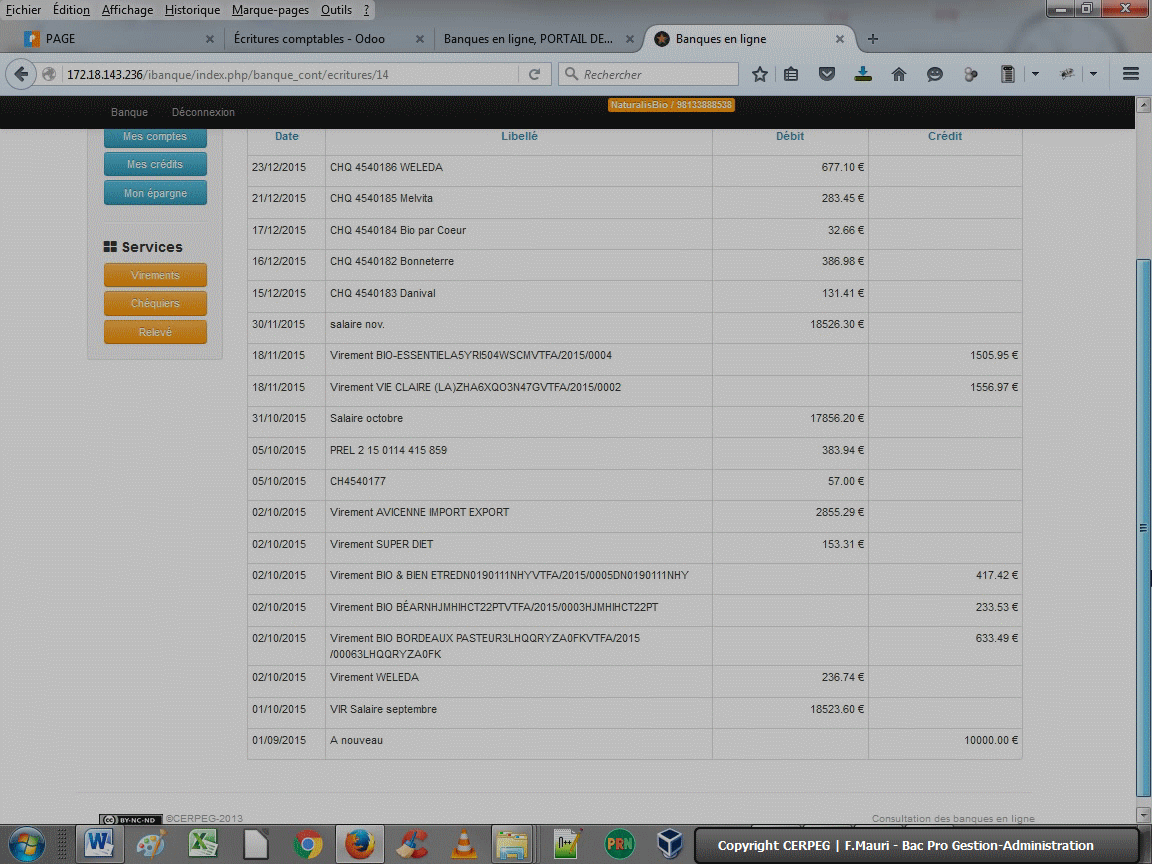
Task: Open VirtualBox from the taskbar
Action: (670, 844)
